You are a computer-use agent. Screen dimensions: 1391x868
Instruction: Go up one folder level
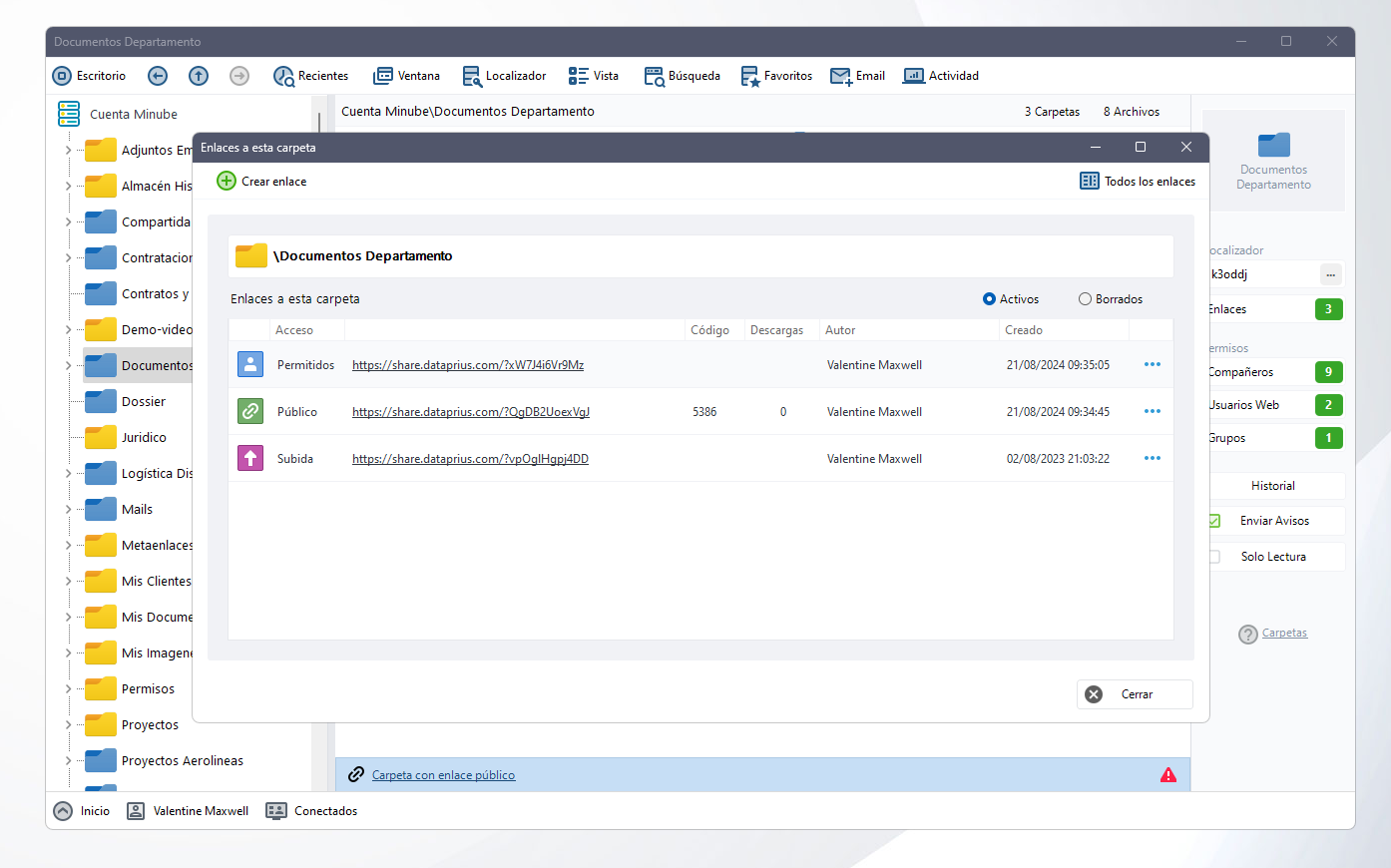click(199, 76)
